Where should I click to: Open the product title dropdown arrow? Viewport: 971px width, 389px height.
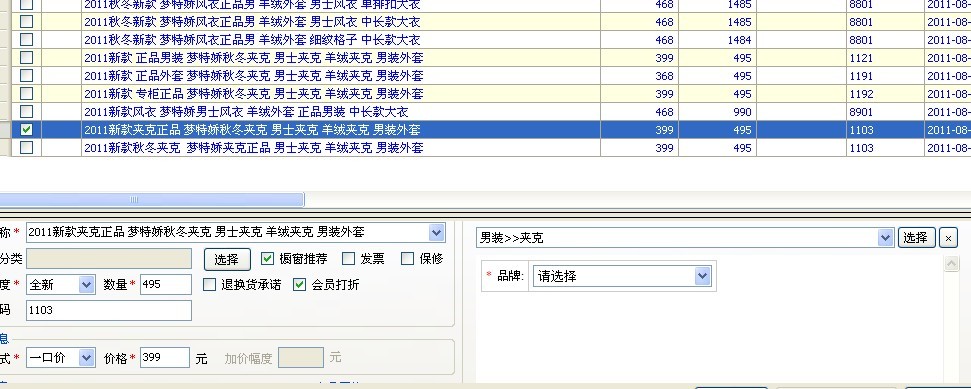(x=437, y=233)
